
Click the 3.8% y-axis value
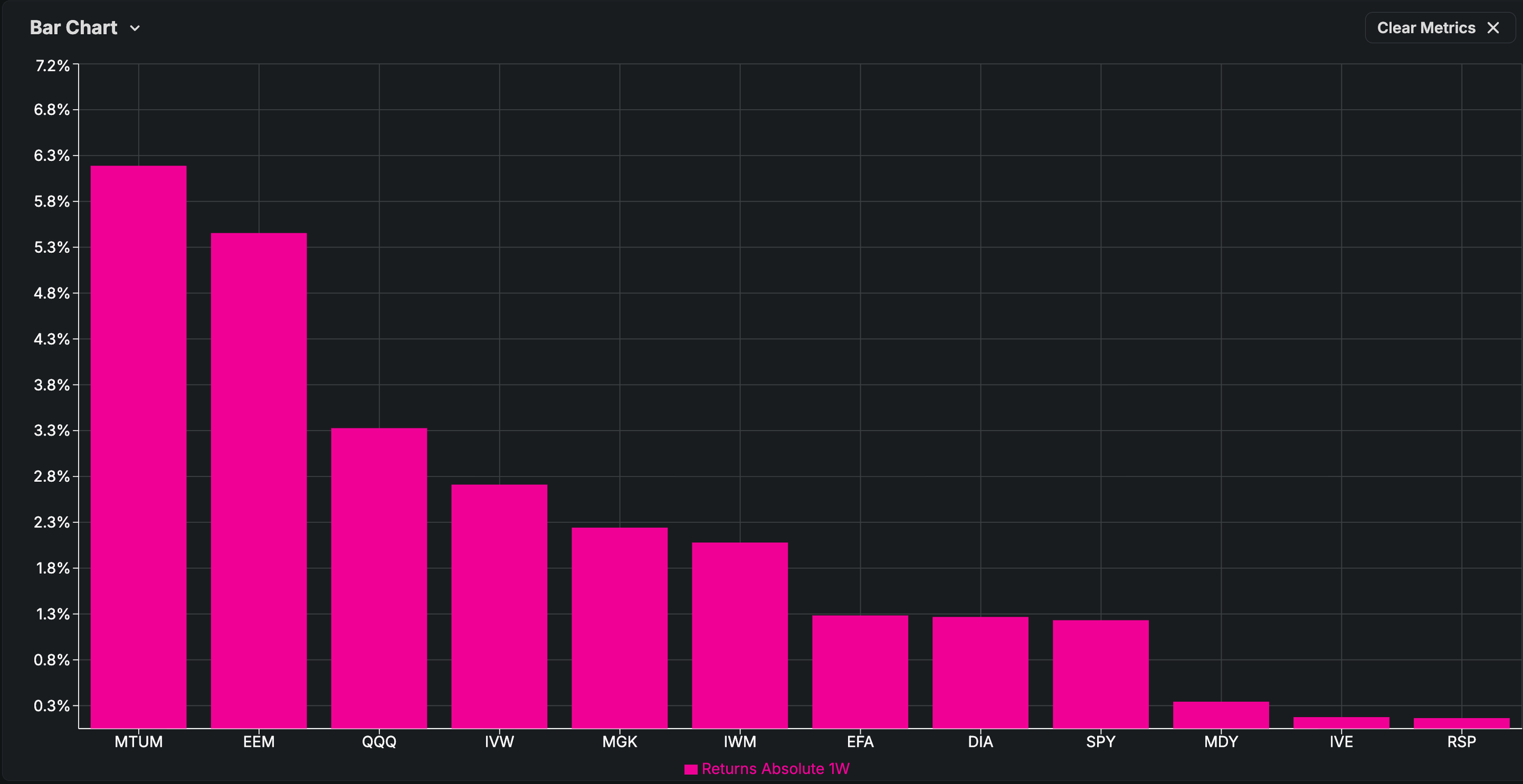tap(52, 385)
